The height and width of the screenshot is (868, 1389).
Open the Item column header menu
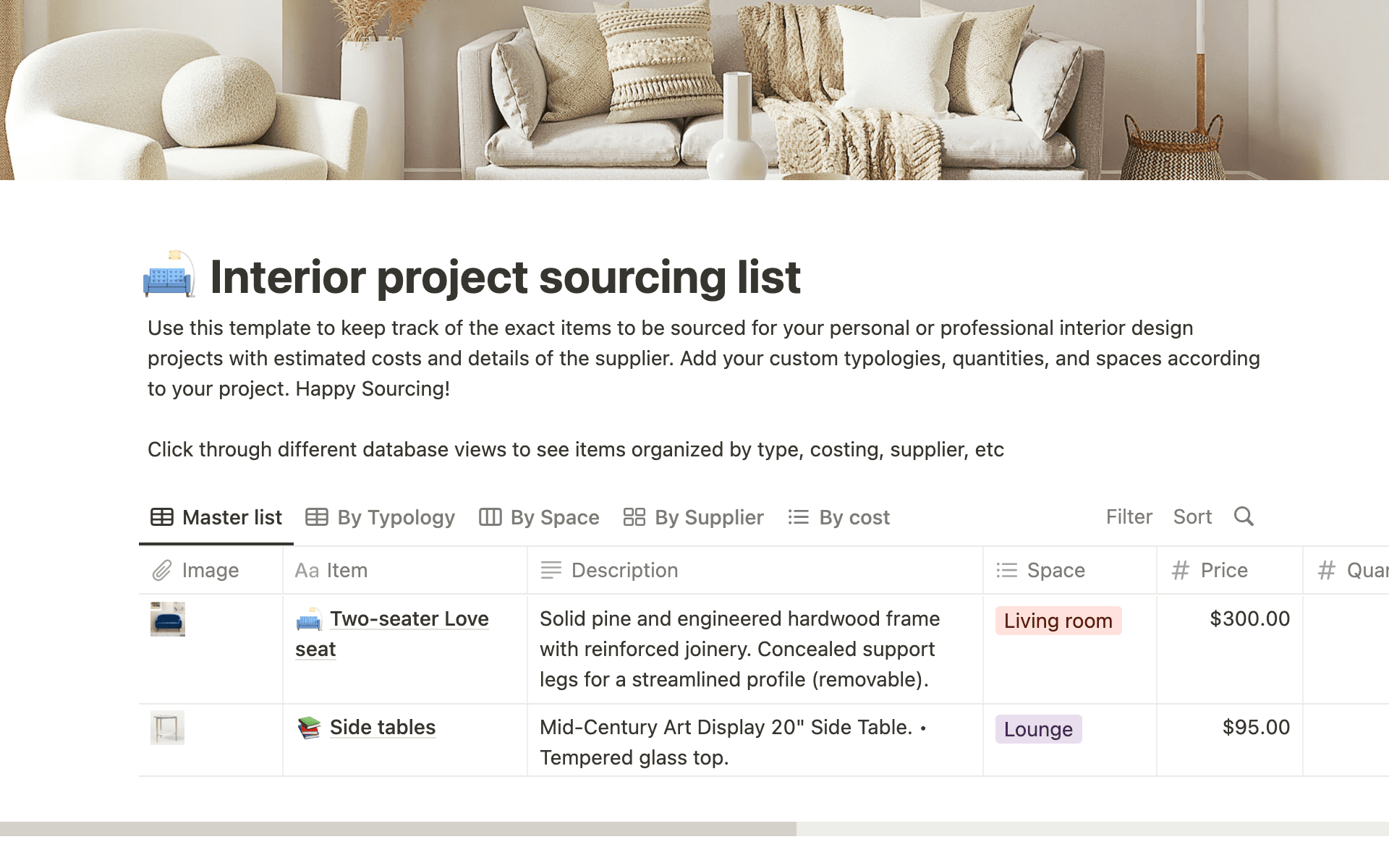point(347,571)
